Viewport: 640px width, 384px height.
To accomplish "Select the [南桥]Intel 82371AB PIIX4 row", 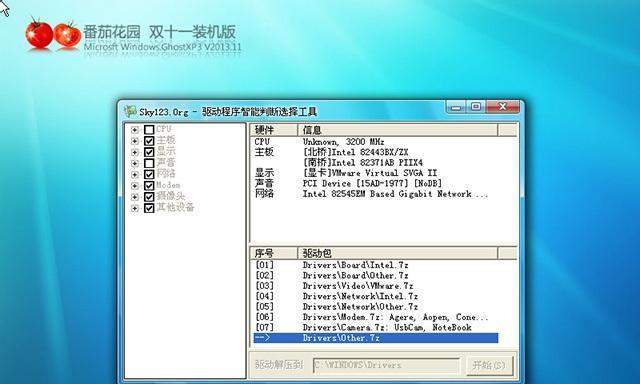I will [376, 162].
